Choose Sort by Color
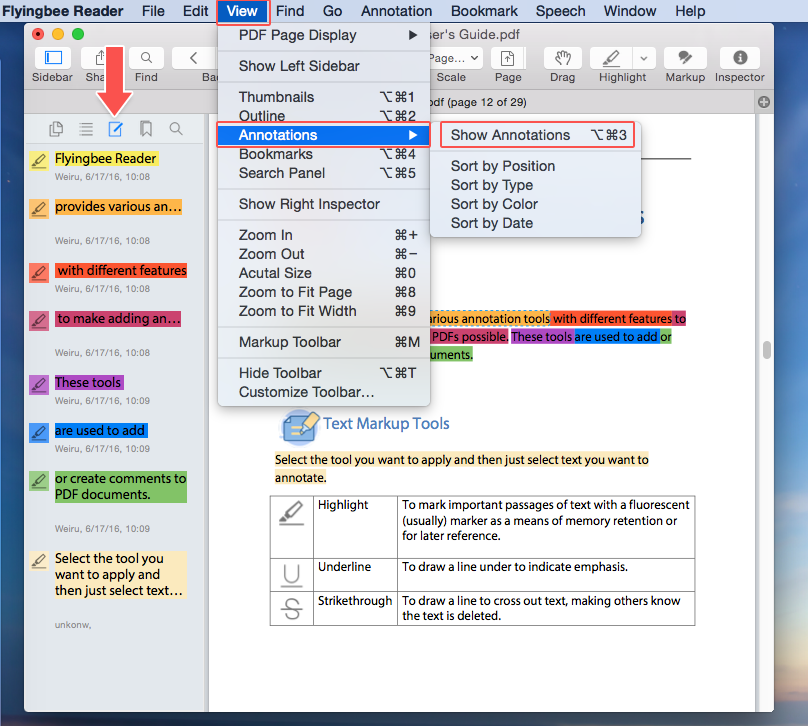This screenshot has width=808, height=726. (x=535, y=204)
